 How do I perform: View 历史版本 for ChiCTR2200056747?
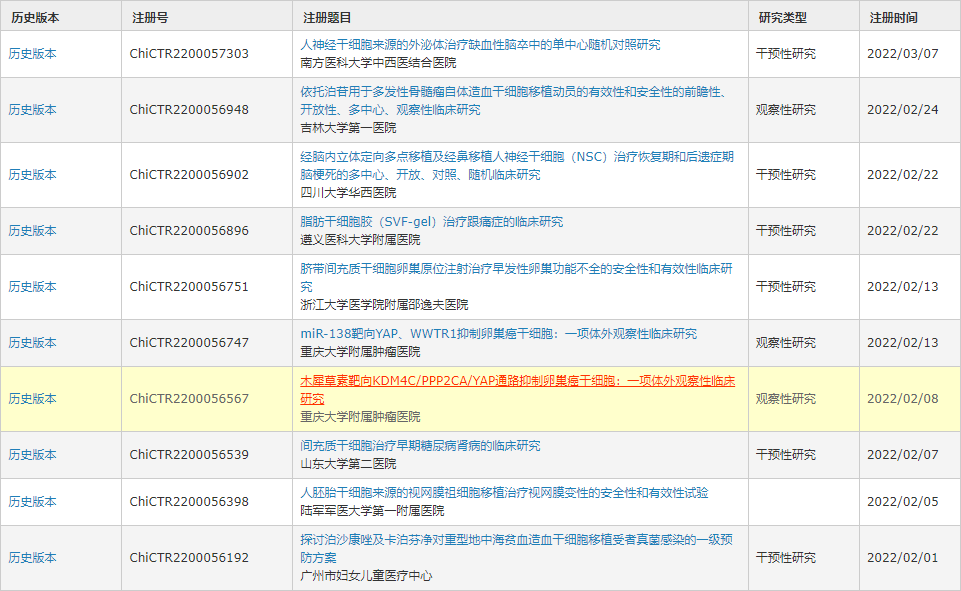[33, 343]
